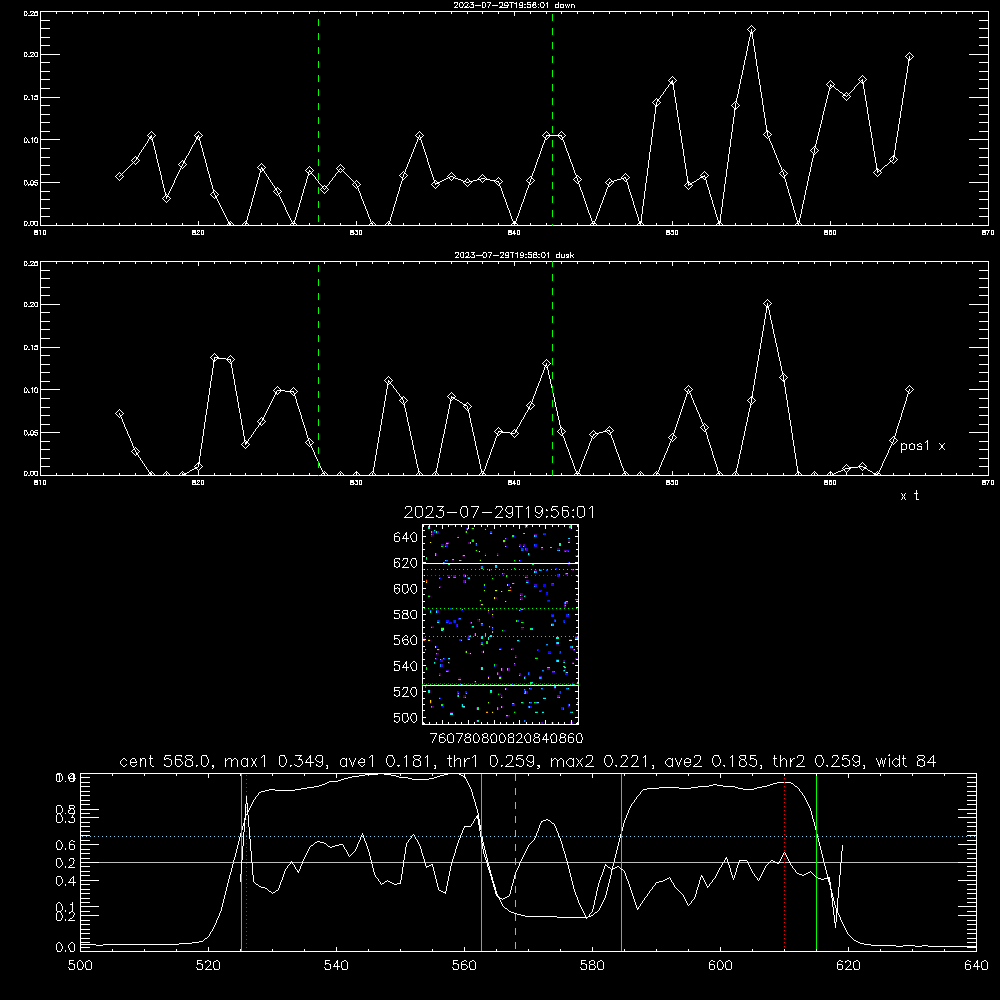Click the bottom plot x-axis label 600

tap(720, 966)
